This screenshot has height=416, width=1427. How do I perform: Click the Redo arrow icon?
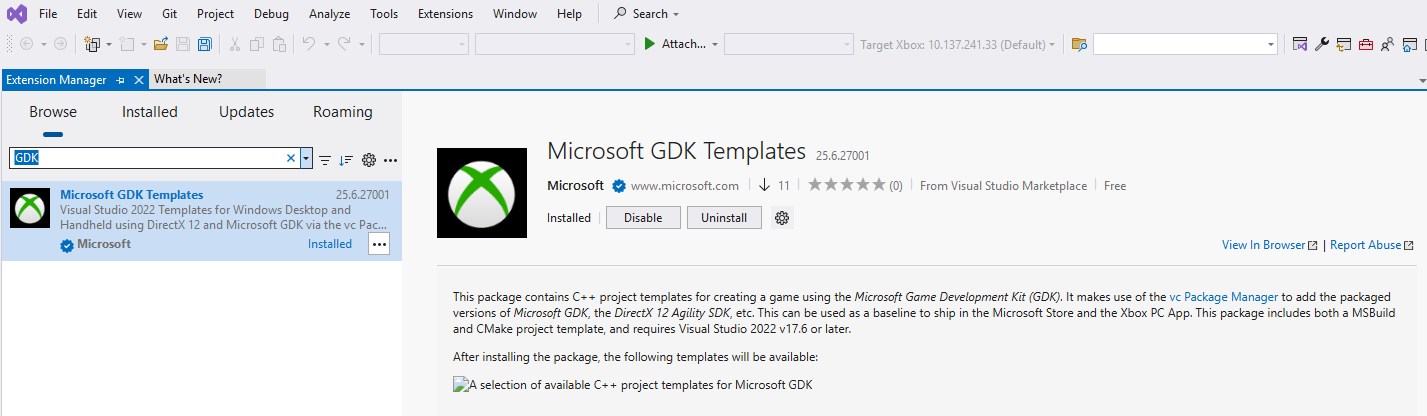tap(344, 44)
